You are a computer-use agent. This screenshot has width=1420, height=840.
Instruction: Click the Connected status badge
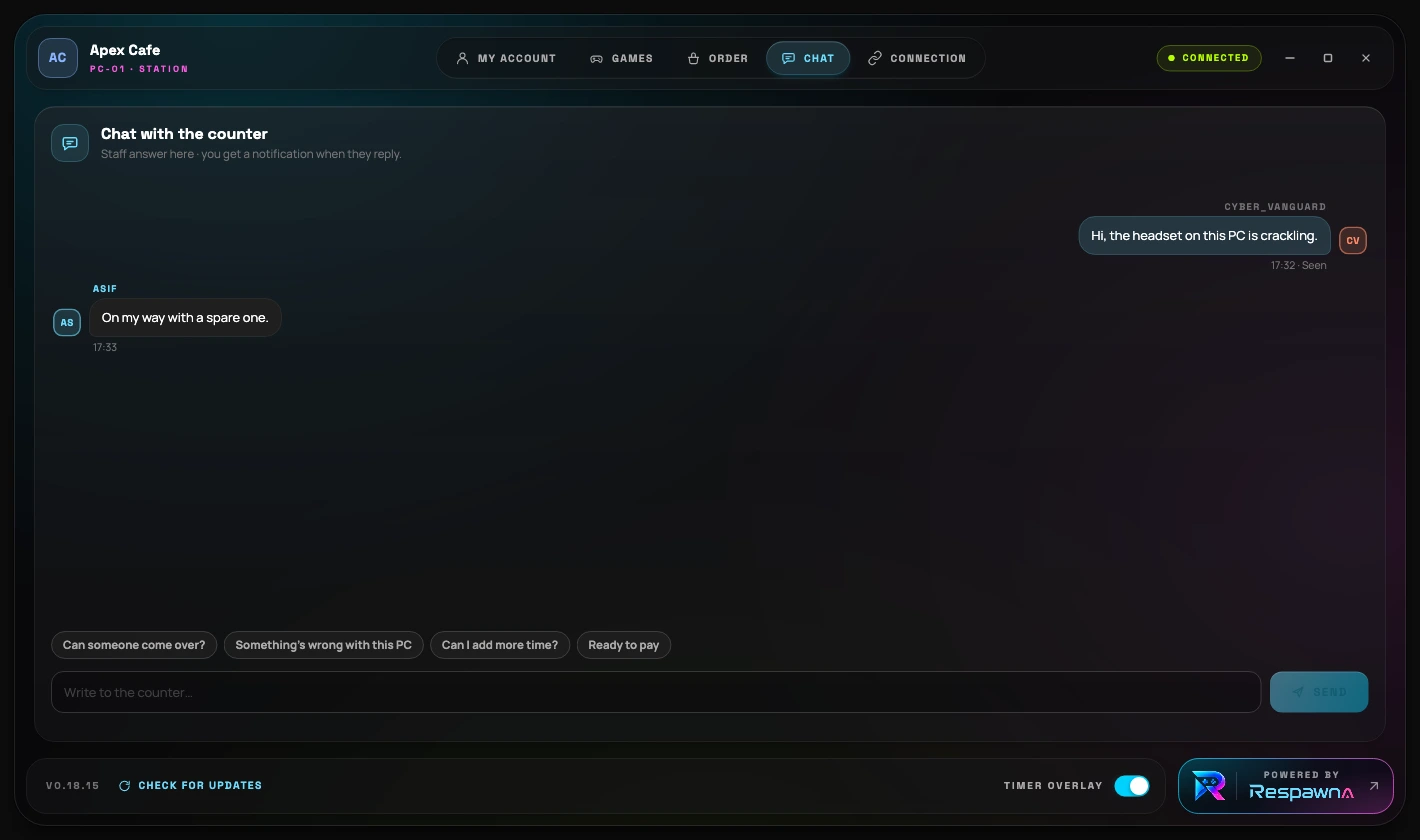[x=1209, y=58]
